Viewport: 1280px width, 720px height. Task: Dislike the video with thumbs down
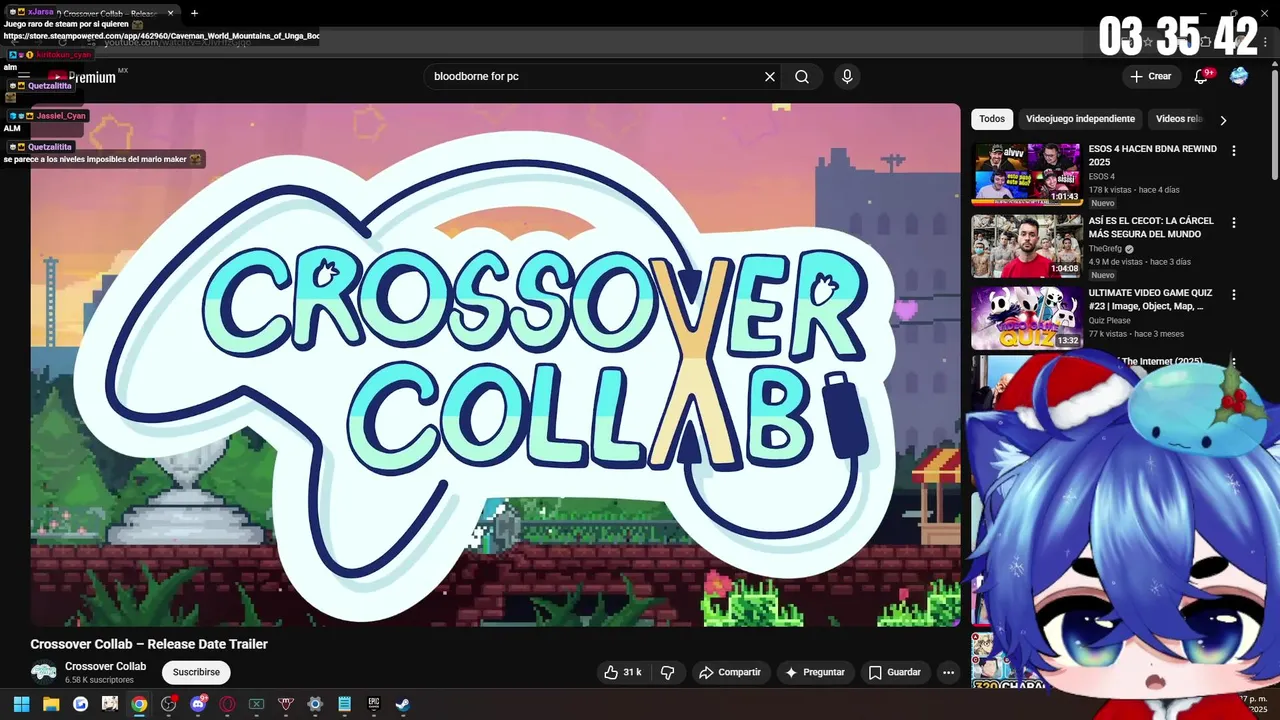pyautogui.click(x=668, y=673)
